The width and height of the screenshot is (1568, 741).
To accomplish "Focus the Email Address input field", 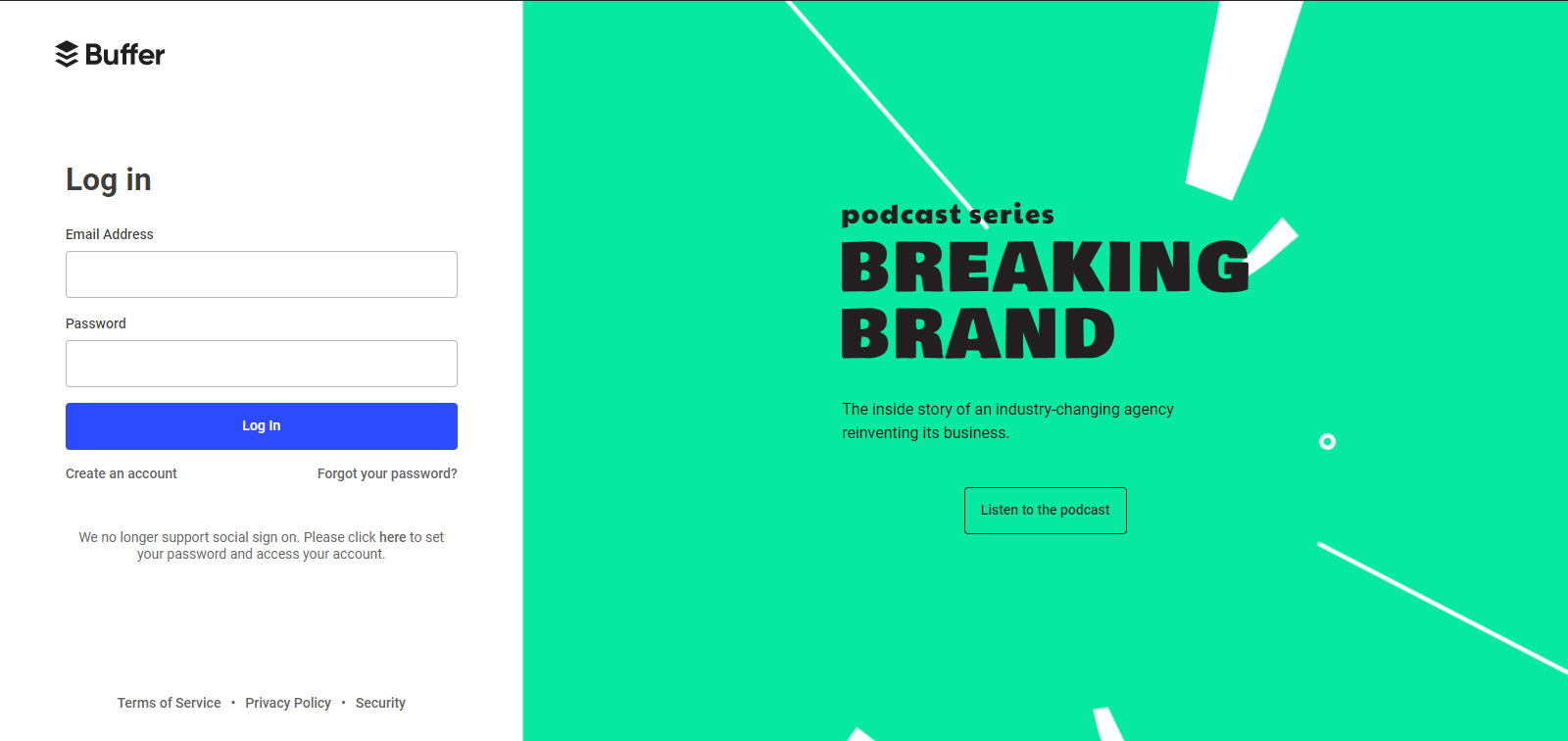I will [262, 274].
